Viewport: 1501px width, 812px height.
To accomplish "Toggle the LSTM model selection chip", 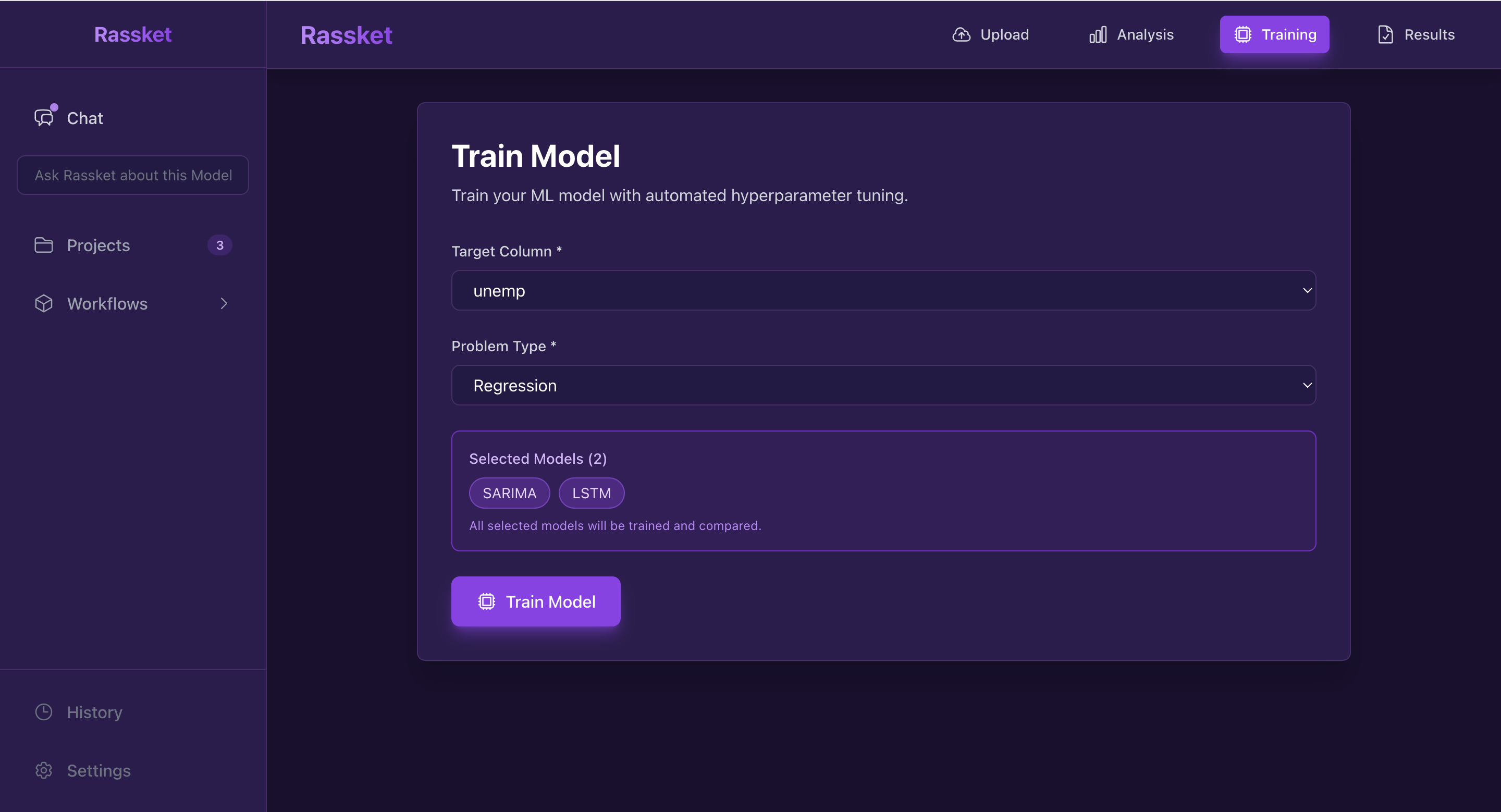I will click(x=592, y=492).
